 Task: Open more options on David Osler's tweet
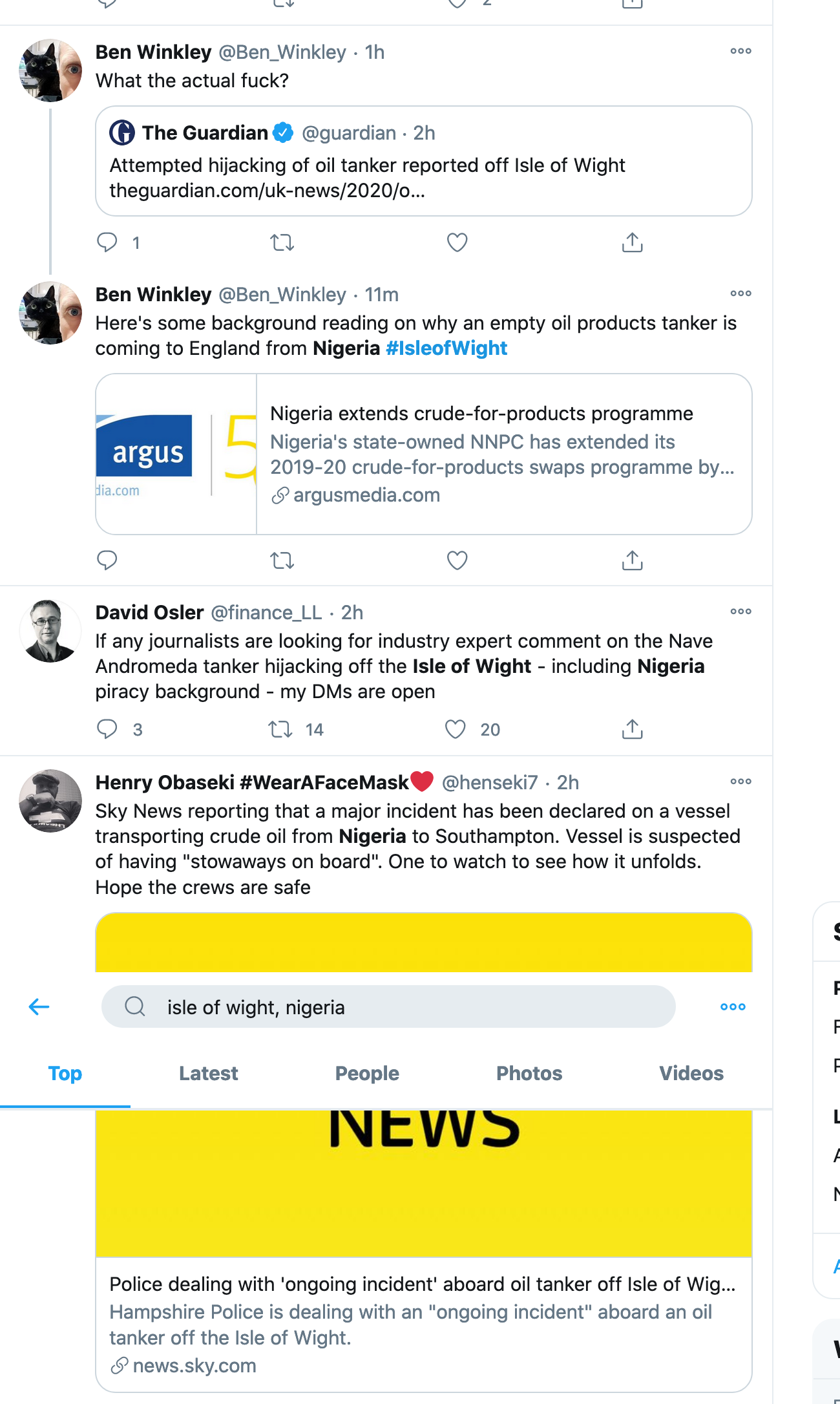[740, 612]
